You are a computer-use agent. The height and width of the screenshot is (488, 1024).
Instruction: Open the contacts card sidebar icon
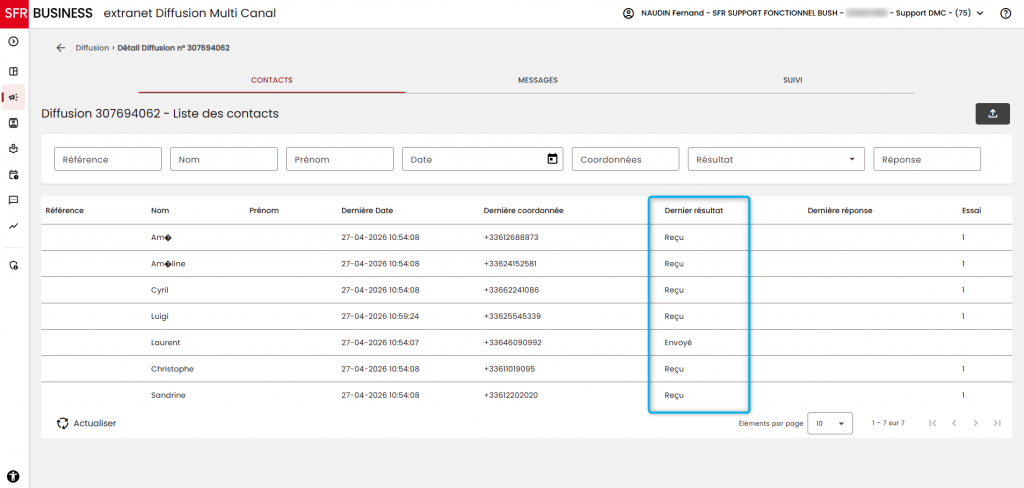click(13, 123)
